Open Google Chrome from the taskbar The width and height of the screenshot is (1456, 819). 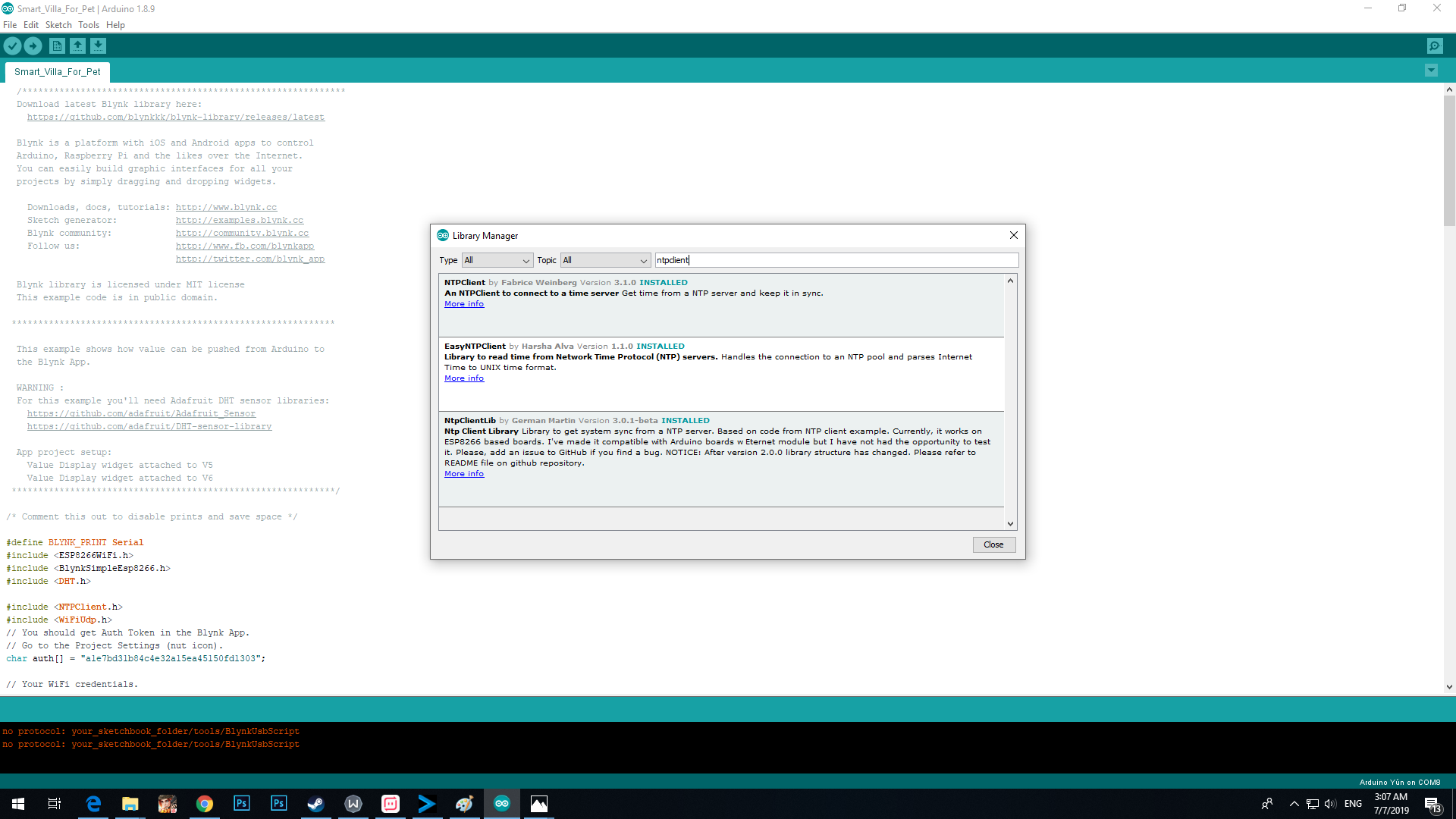205,804
